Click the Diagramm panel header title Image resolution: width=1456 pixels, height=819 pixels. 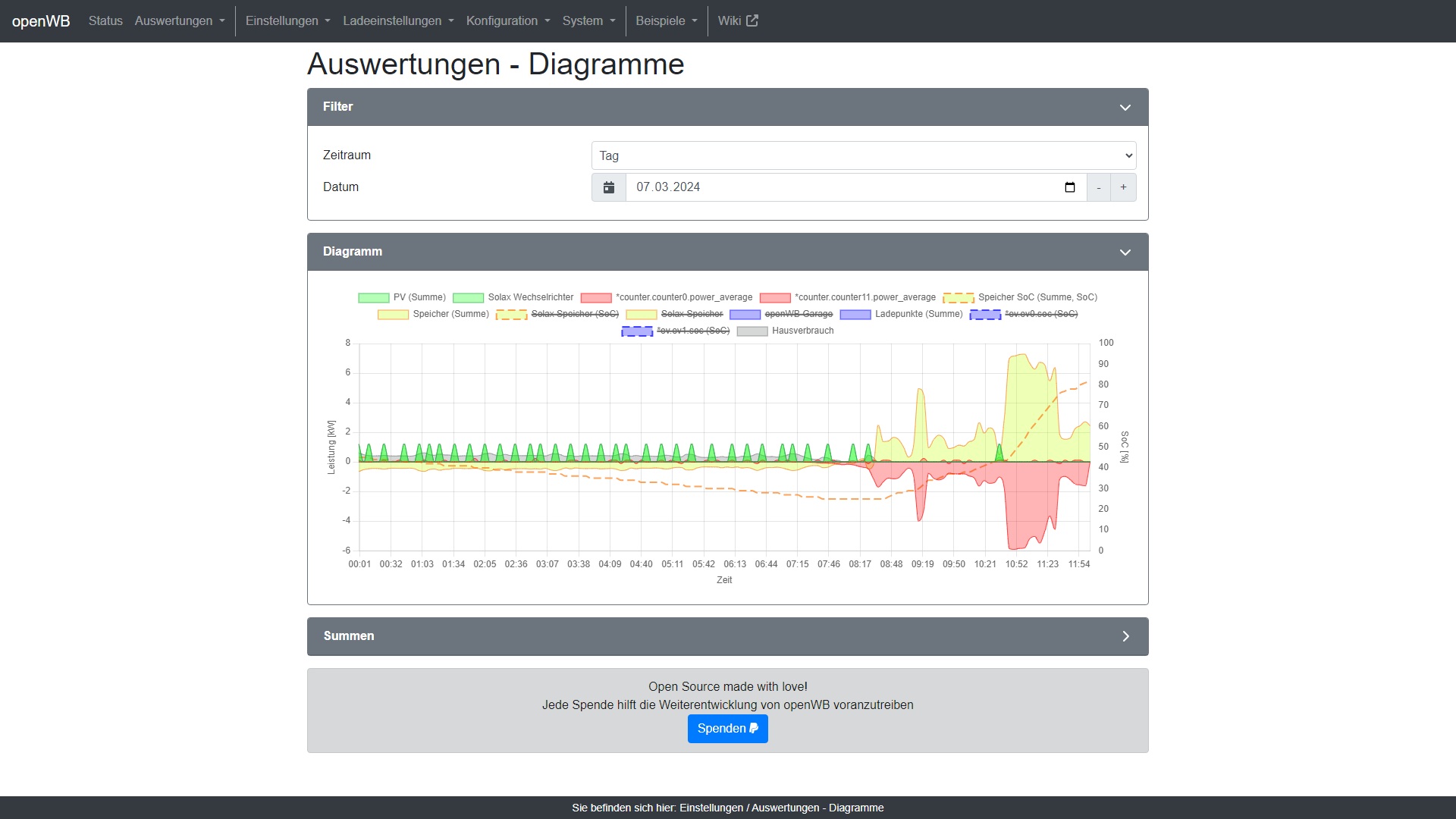(x=353, y=252)
